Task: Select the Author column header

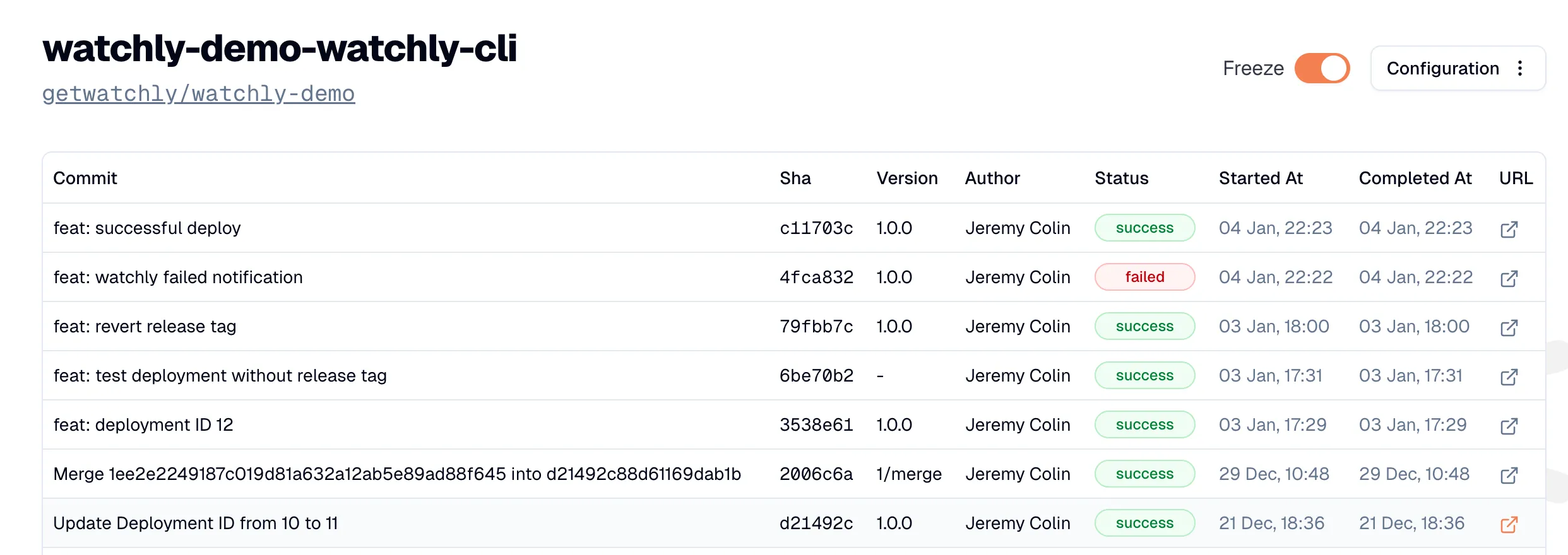Action: pos(992,178)
